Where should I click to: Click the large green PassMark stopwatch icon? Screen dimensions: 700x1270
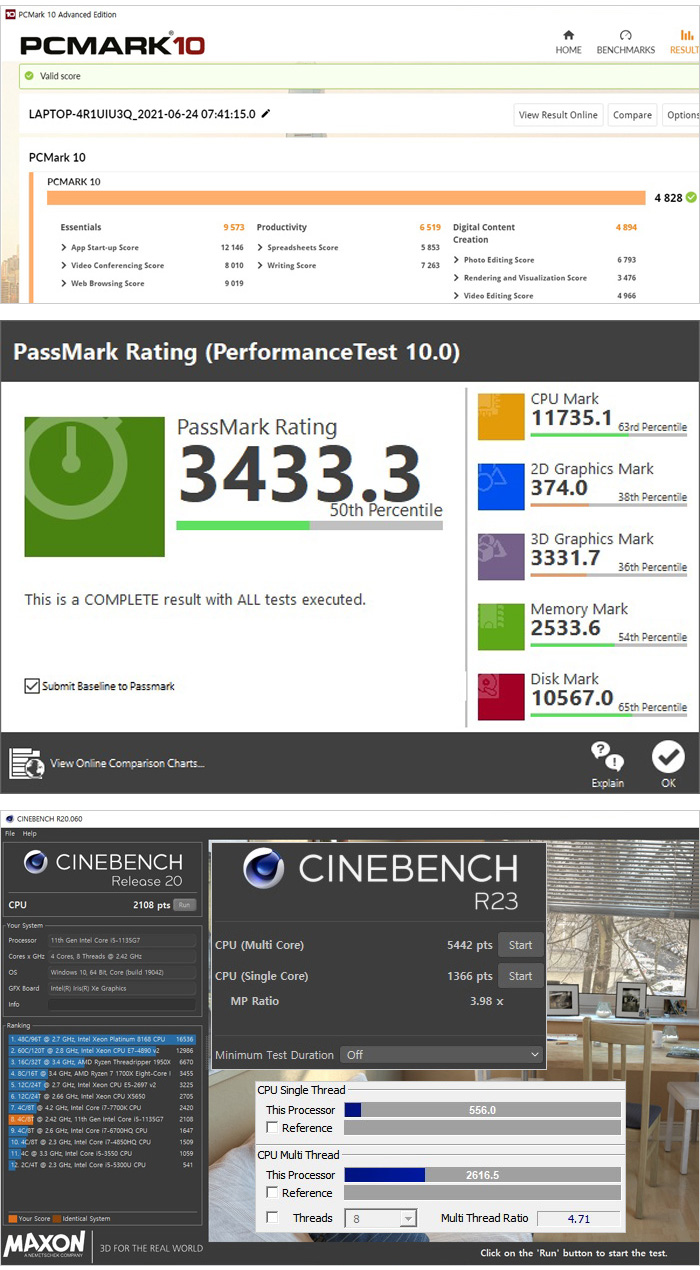(x=94, y=487)
